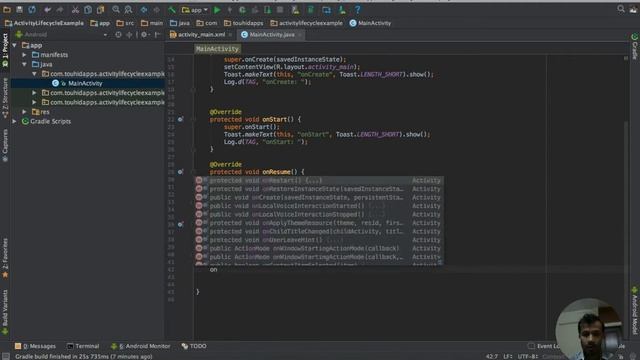The width and height of the screenshot is (640, 360).
Task: Click the ActivityLifecycleExample breadcrumb
Action: [44, 23]
